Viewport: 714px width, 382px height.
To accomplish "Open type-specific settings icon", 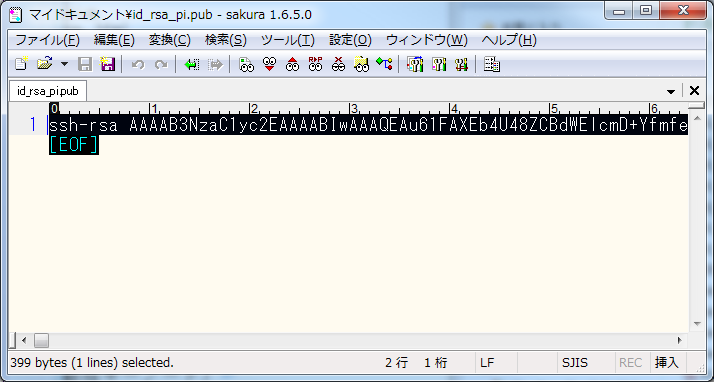I will coord(439,64).
